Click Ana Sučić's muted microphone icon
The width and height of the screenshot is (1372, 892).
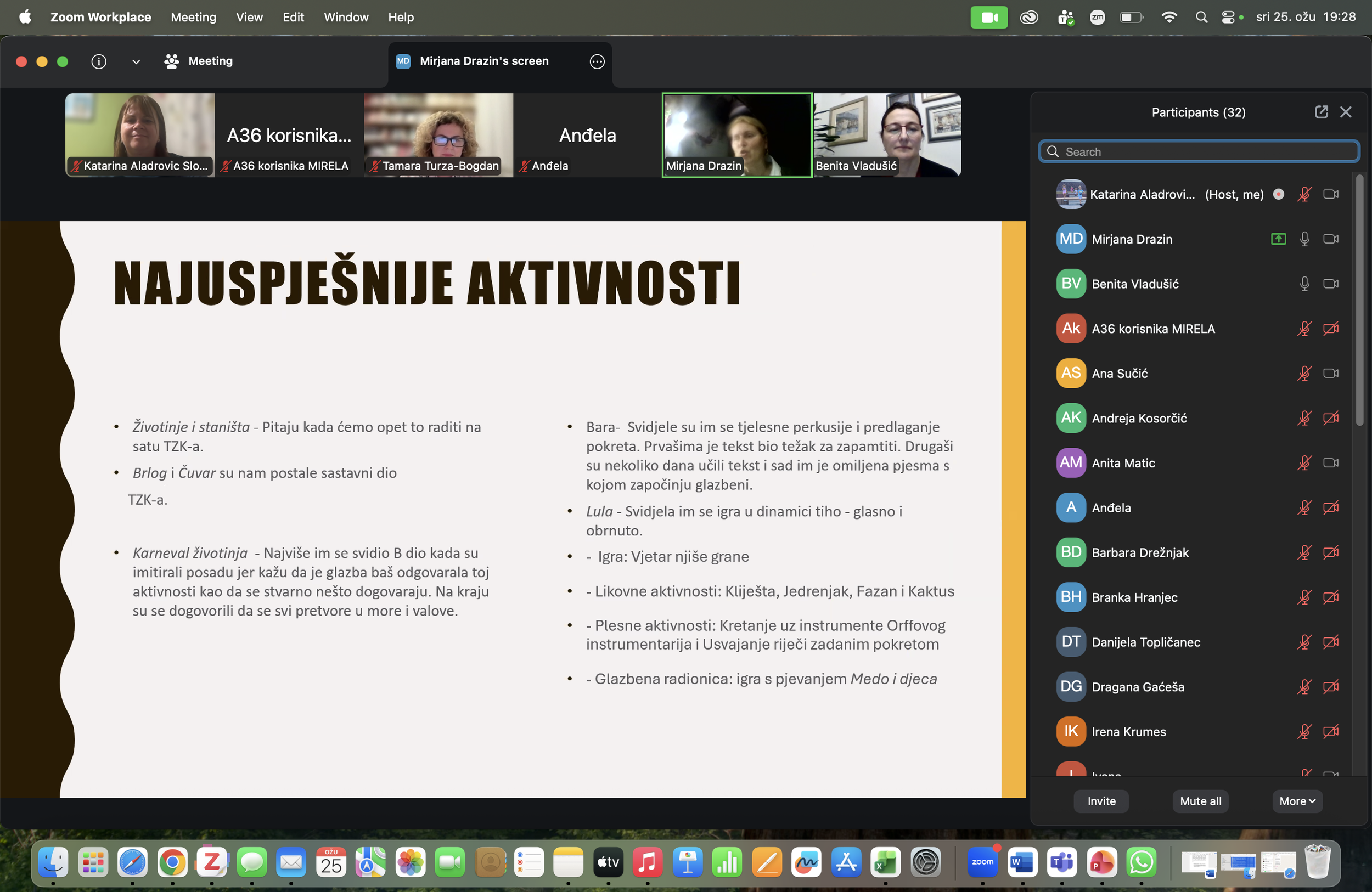[x=1304, y=374]
